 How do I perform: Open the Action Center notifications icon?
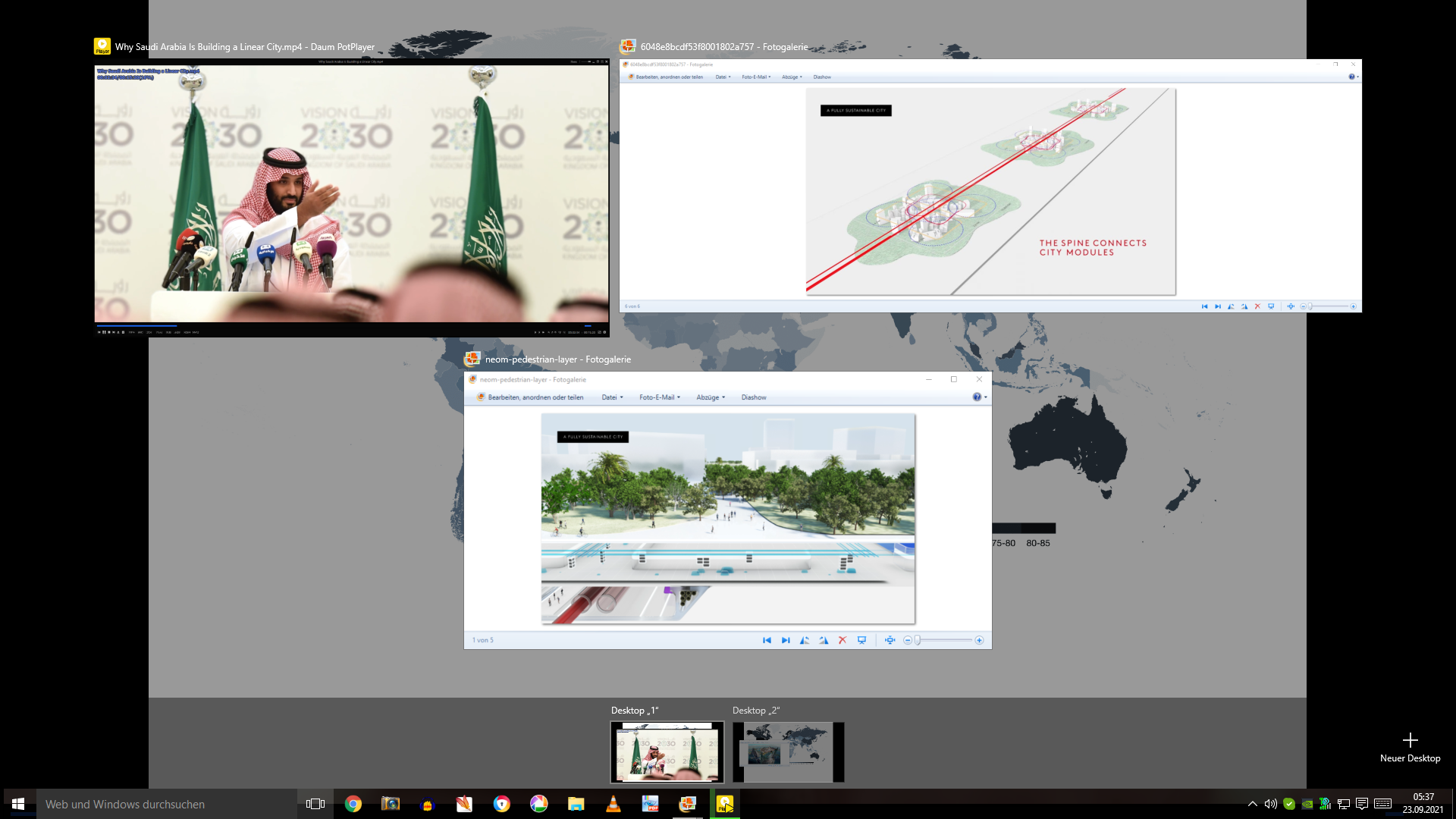[x=1362, y=804]
